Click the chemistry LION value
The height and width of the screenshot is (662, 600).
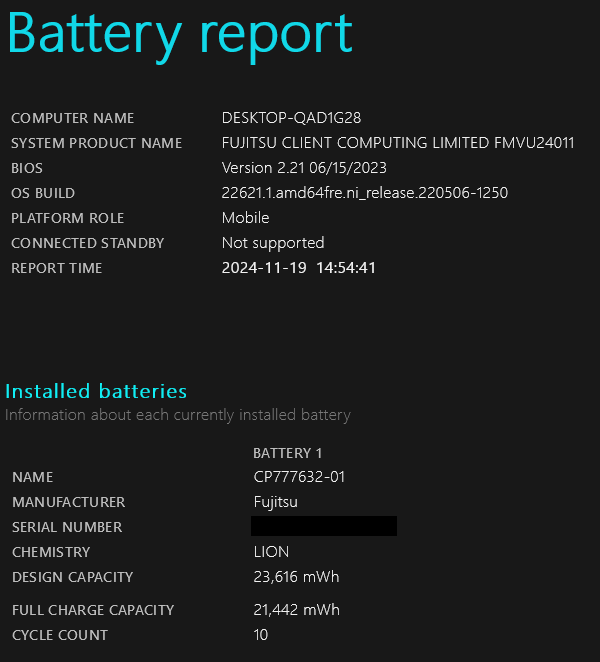(271, 552)
